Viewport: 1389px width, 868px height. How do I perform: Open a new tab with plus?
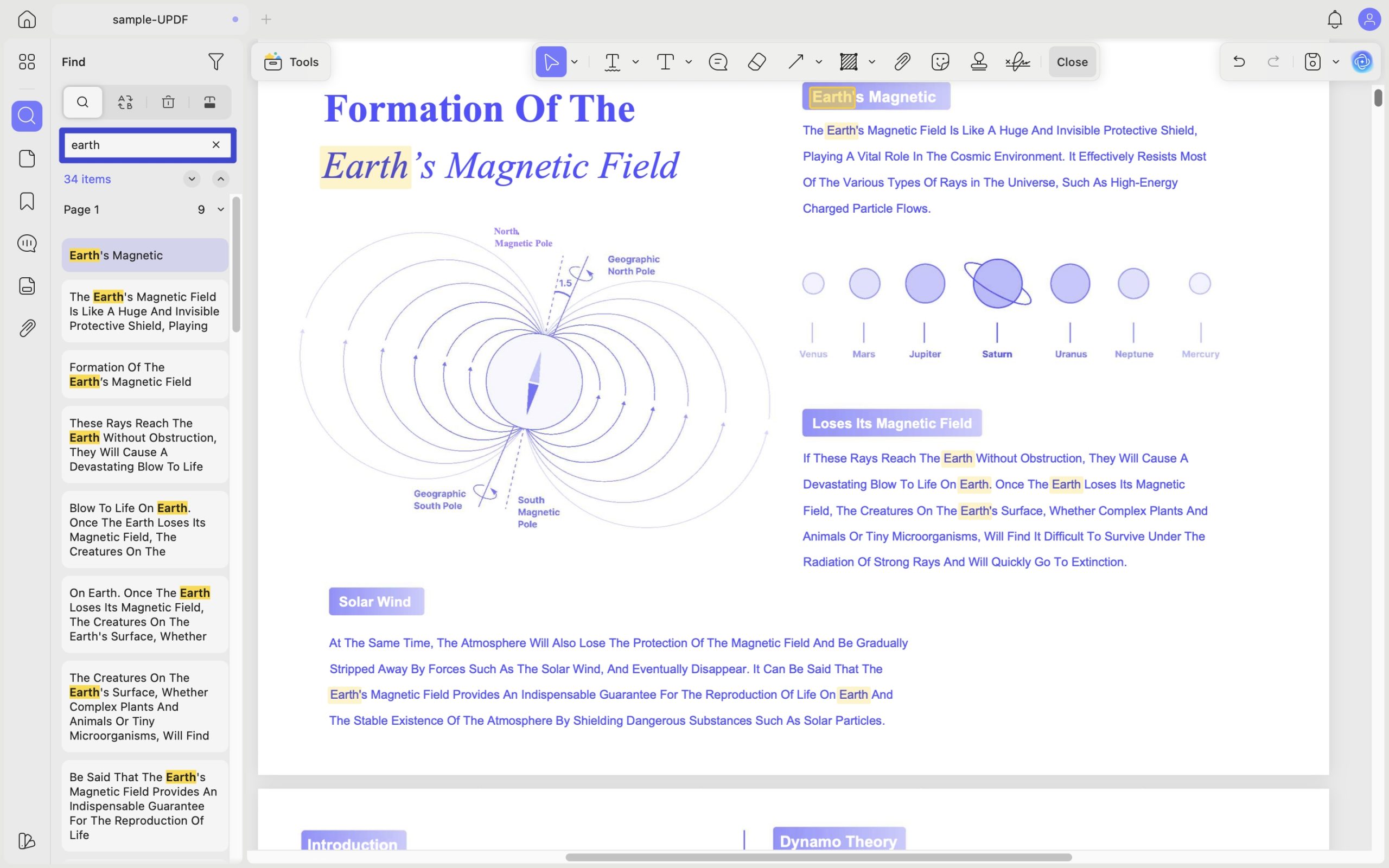266,20
